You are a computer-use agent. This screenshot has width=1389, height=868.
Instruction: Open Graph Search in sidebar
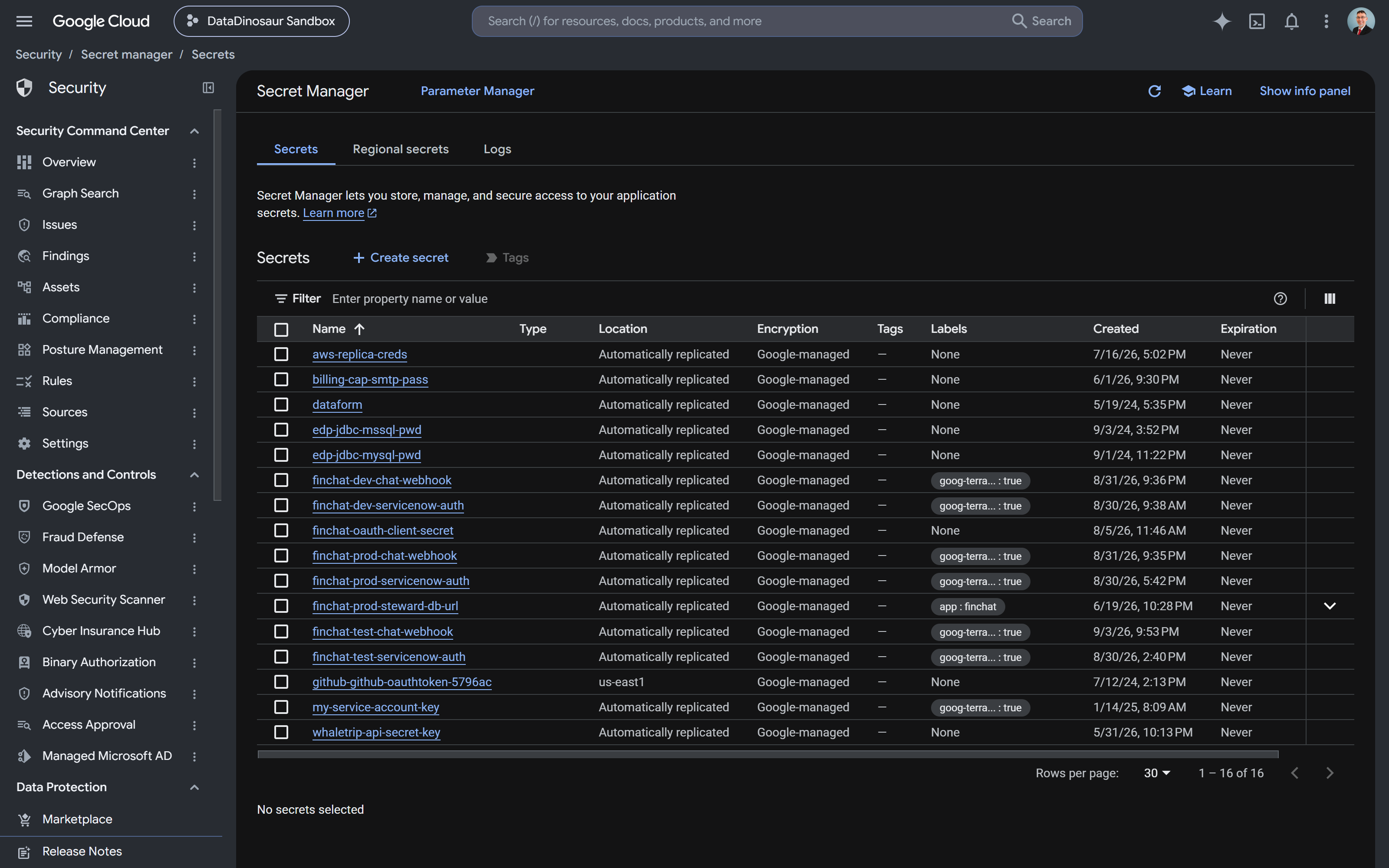point(80,194)
